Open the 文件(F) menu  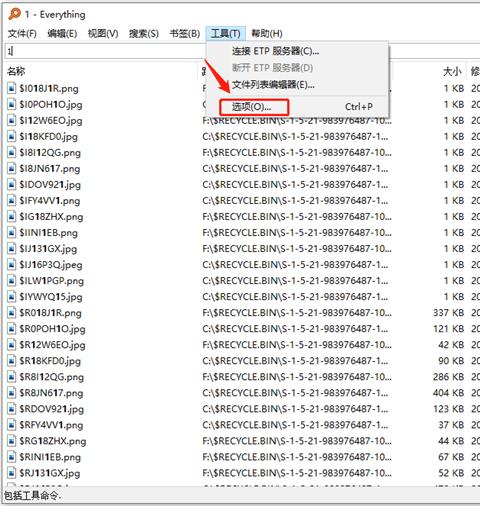point(22,33)
